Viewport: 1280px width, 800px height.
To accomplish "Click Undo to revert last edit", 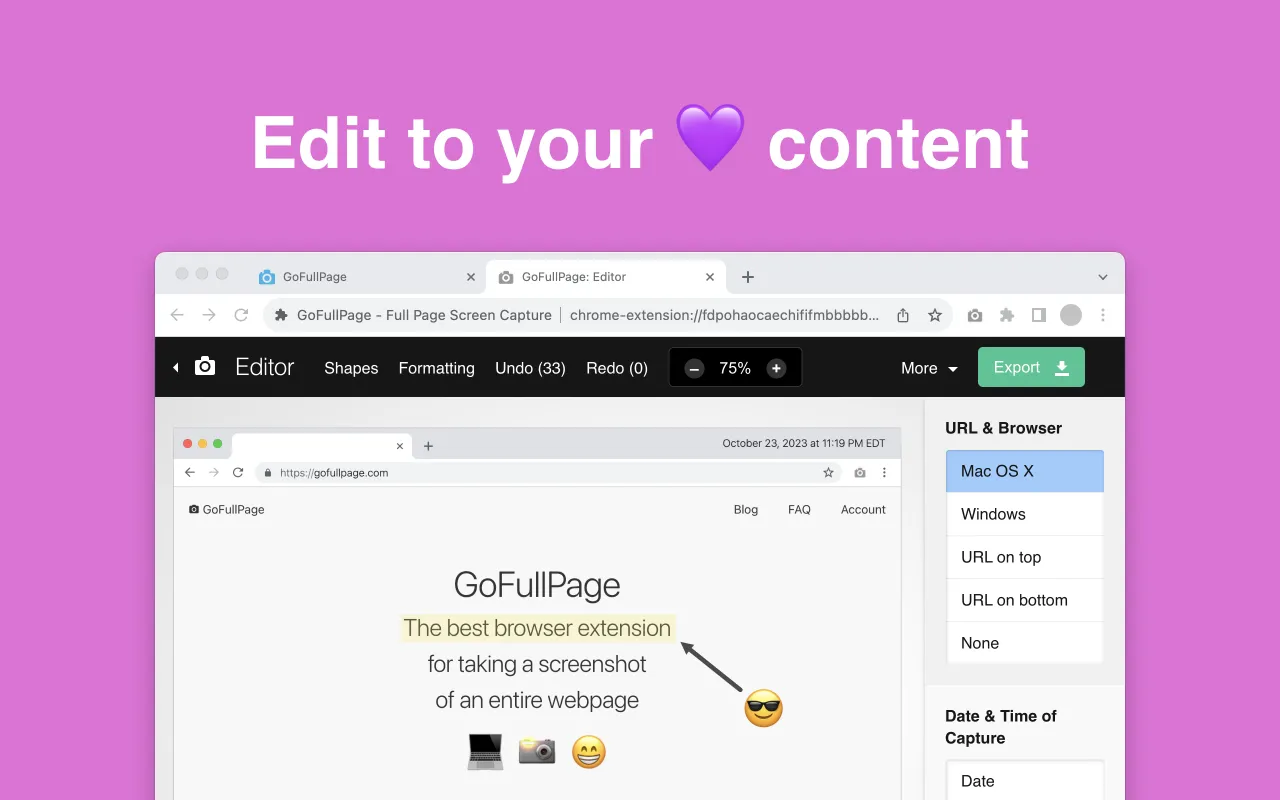I will [530, 368].
